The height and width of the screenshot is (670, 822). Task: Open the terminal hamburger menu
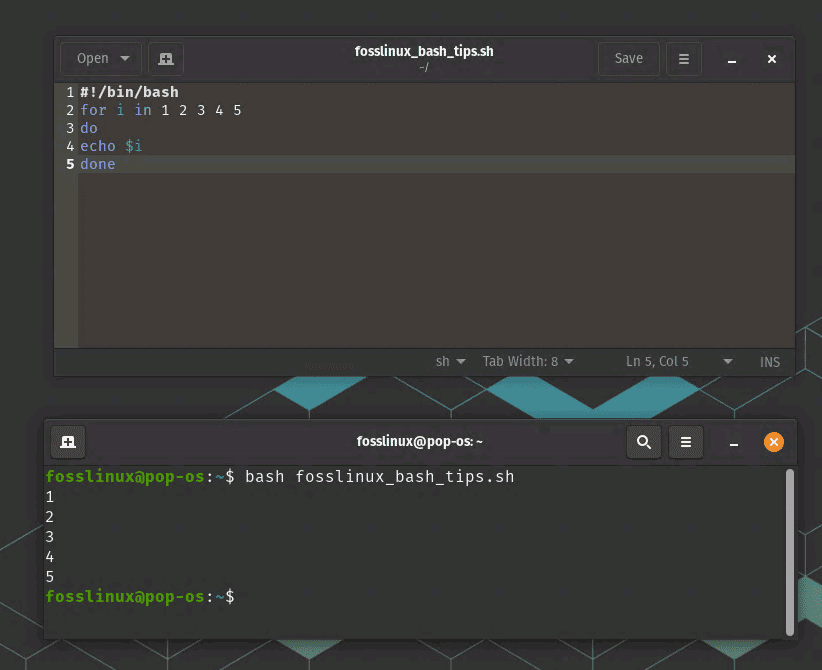click(686, 442)
